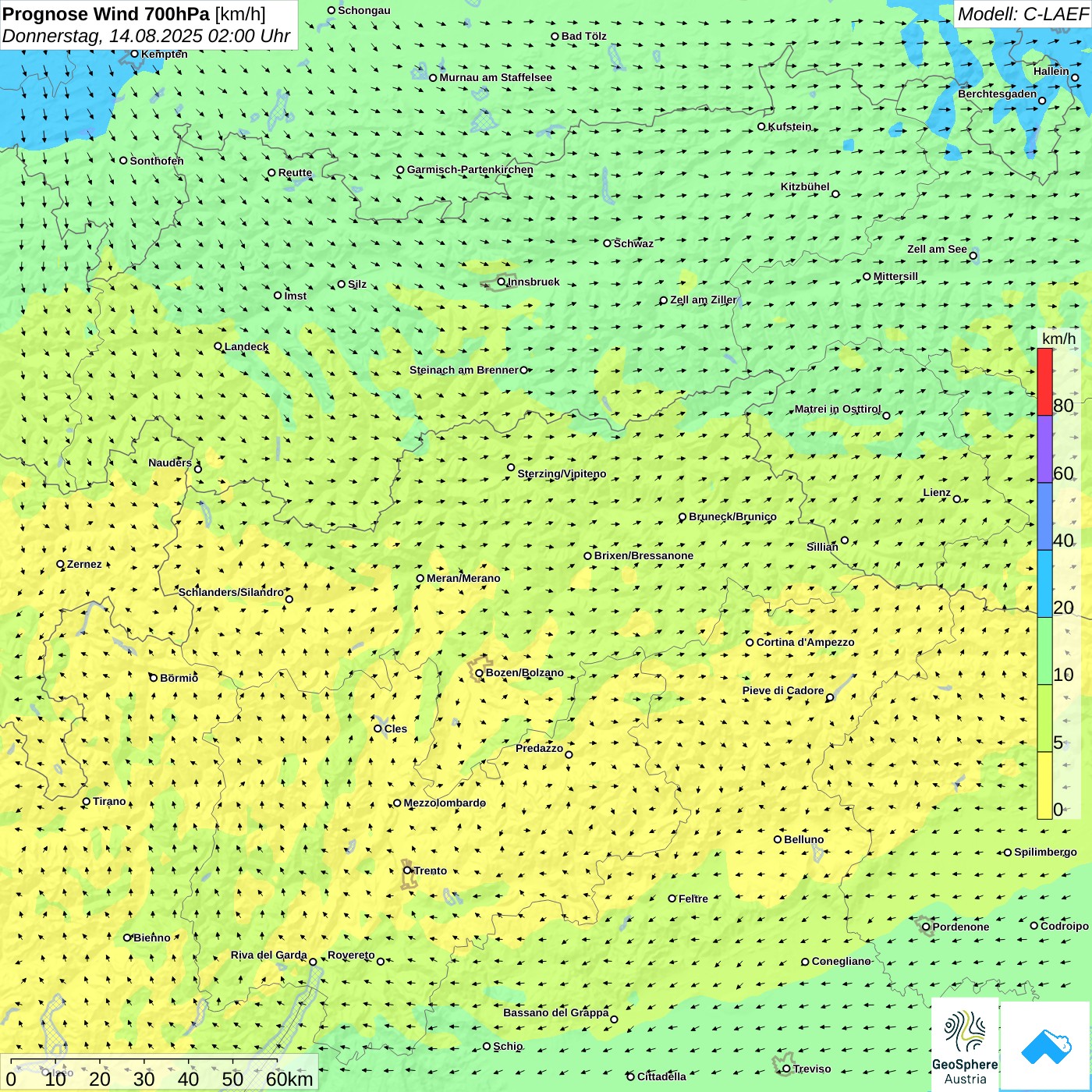
Task: Click the Bormio label
Action: tap(179, 678)
